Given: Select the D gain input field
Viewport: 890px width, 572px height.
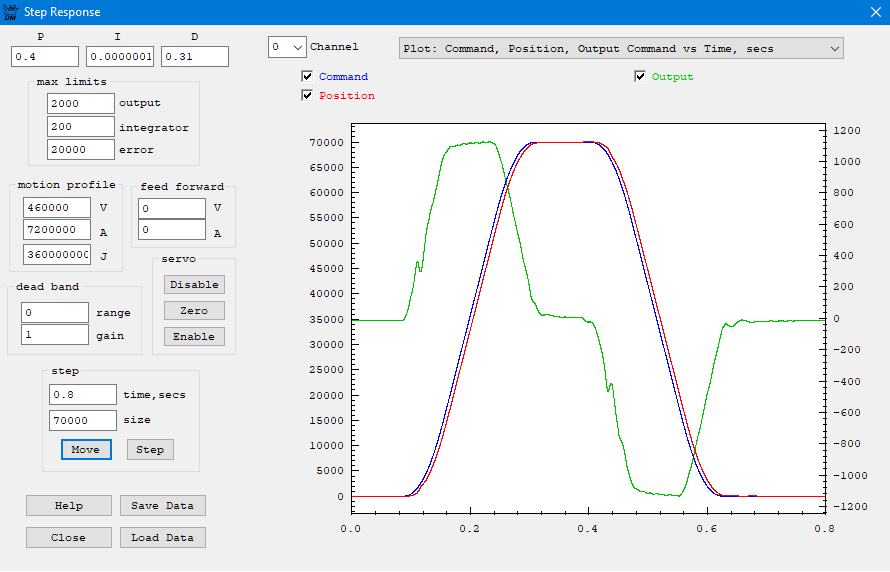Looking at the screenshot, I should tap(195, 57).
